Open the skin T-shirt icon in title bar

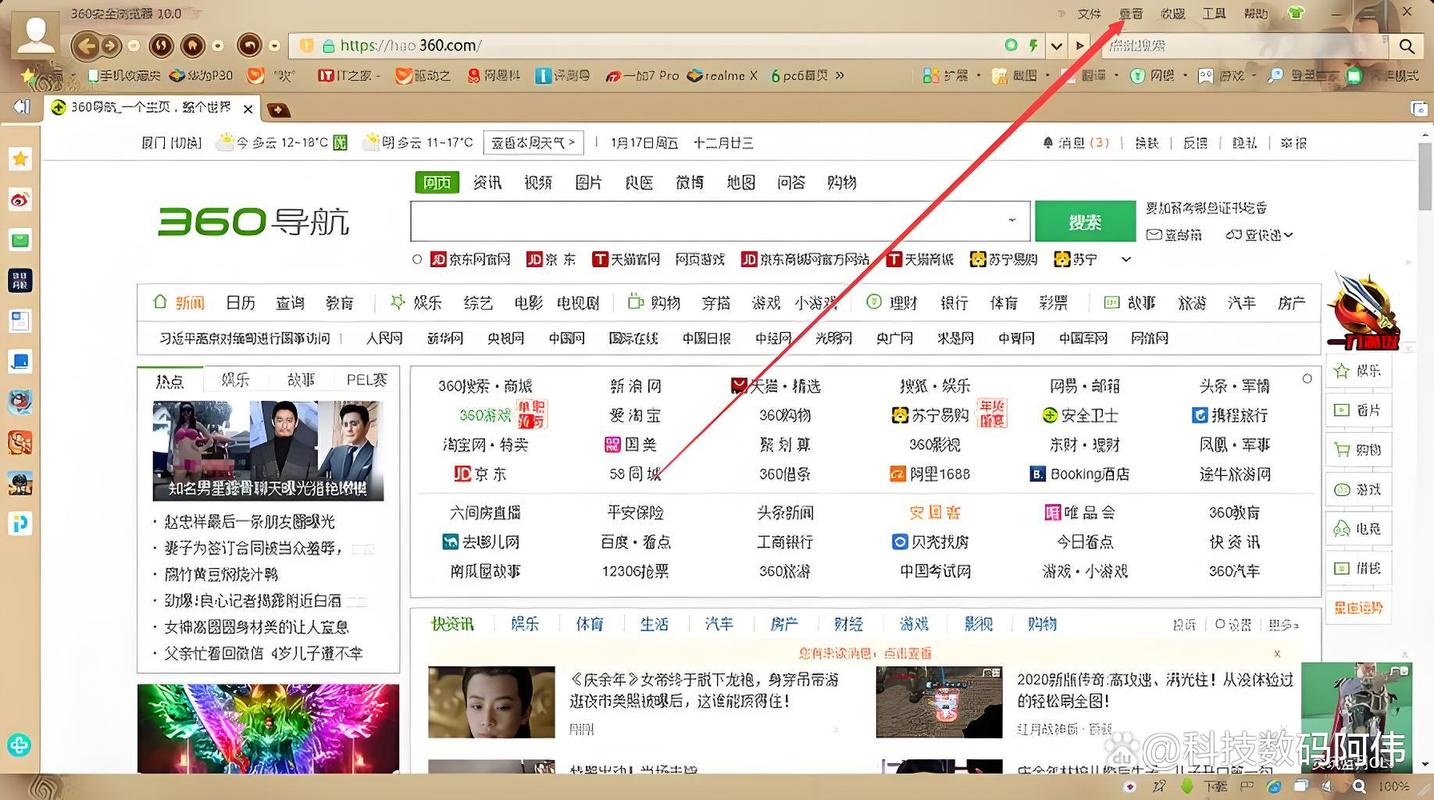(1297, 13)
